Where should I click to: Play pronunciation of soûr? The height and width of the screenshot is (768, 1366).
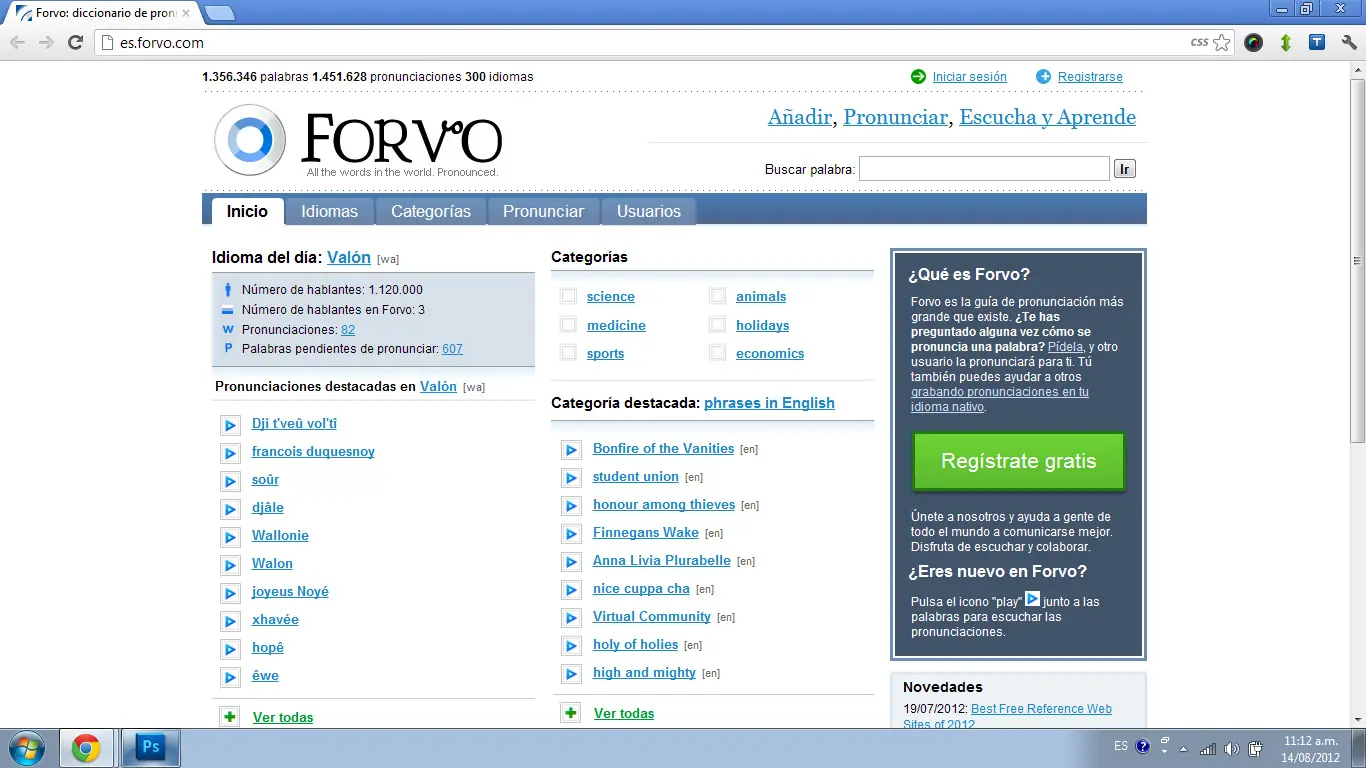pos(230,481)
